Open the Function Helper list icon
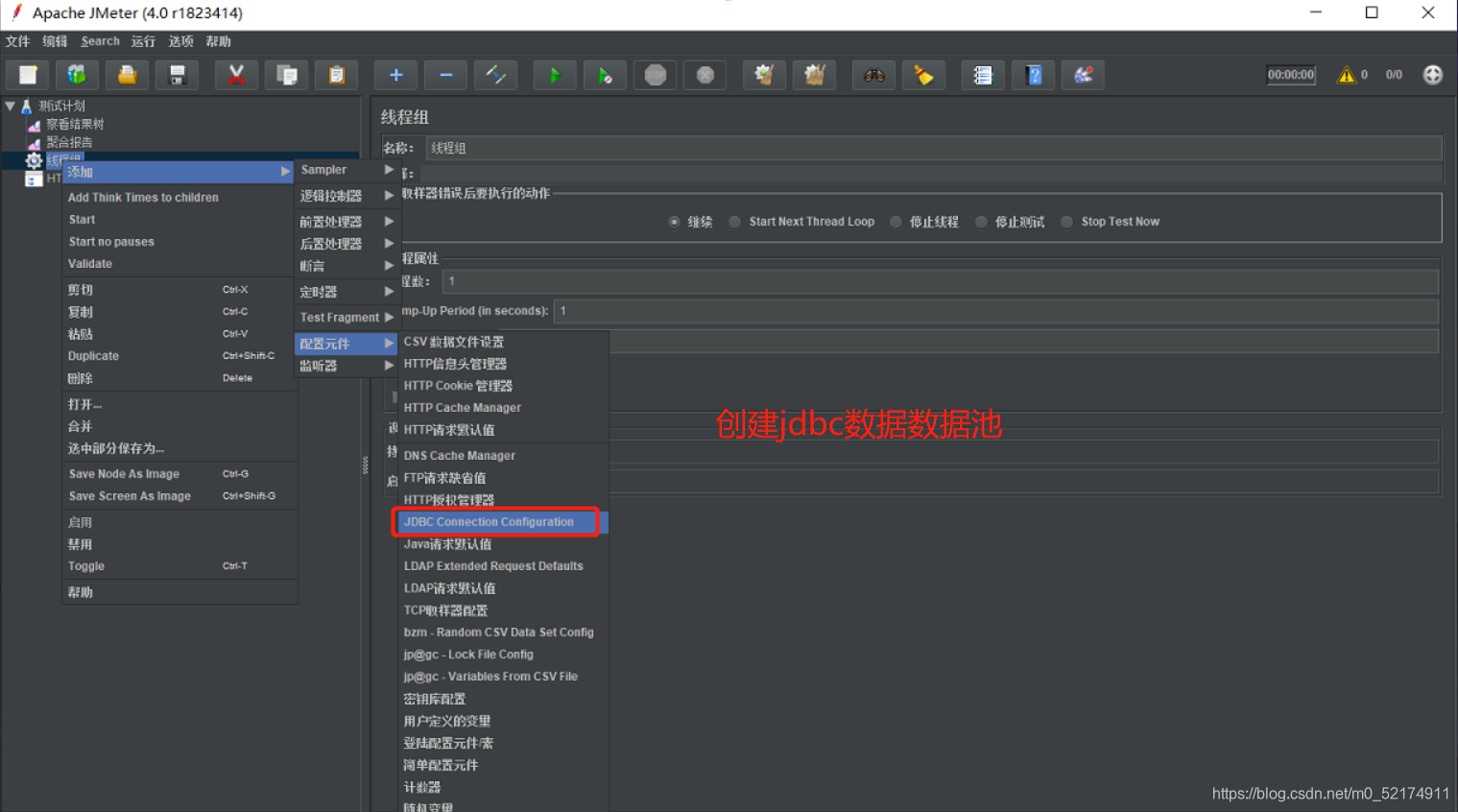The height and width of the screenshot is (812, 1458). (x=983, y=75)
